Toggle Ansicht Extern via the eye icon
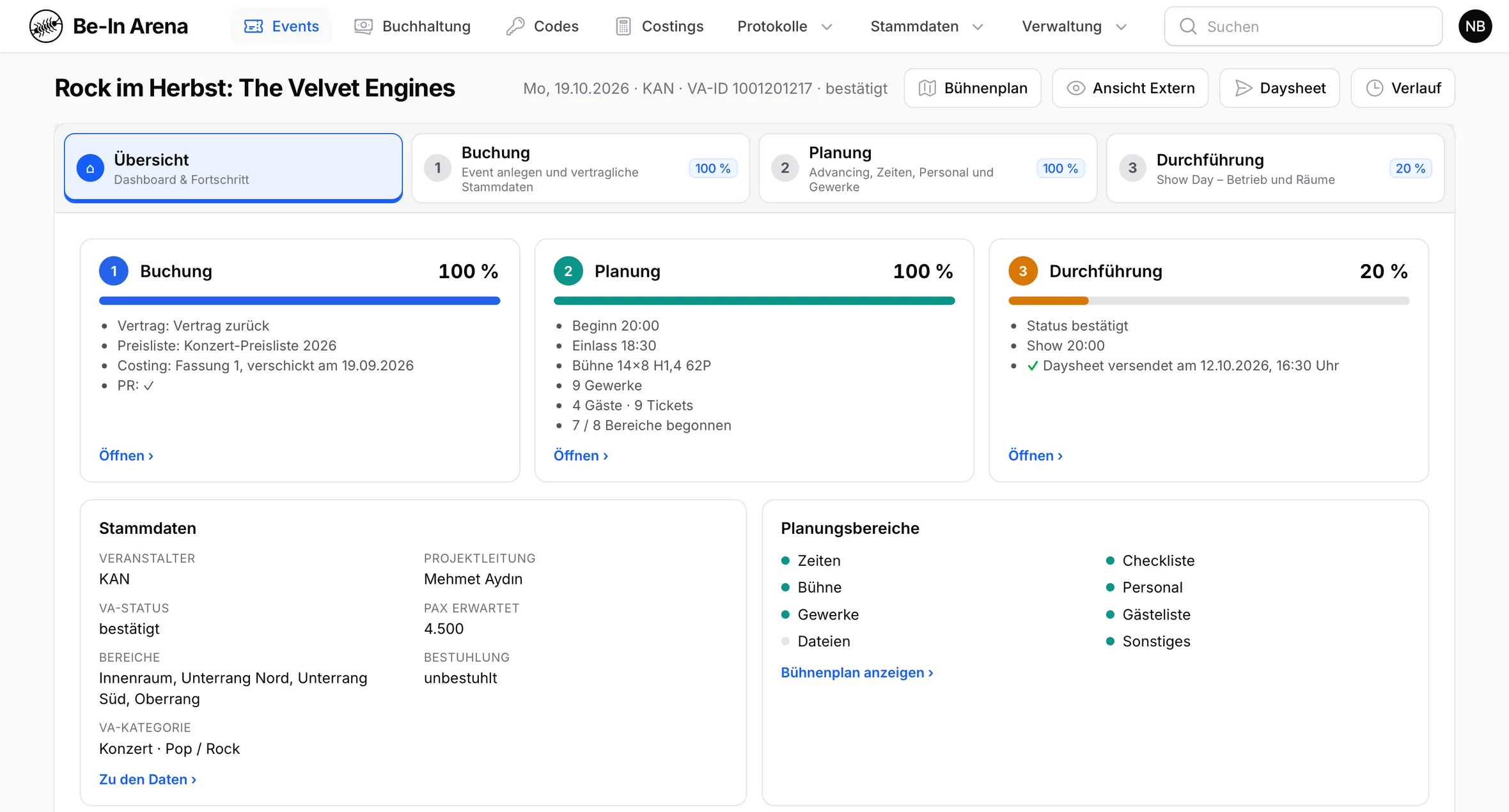This screenshot has width=1509, height=812. tap(1076, 88)
